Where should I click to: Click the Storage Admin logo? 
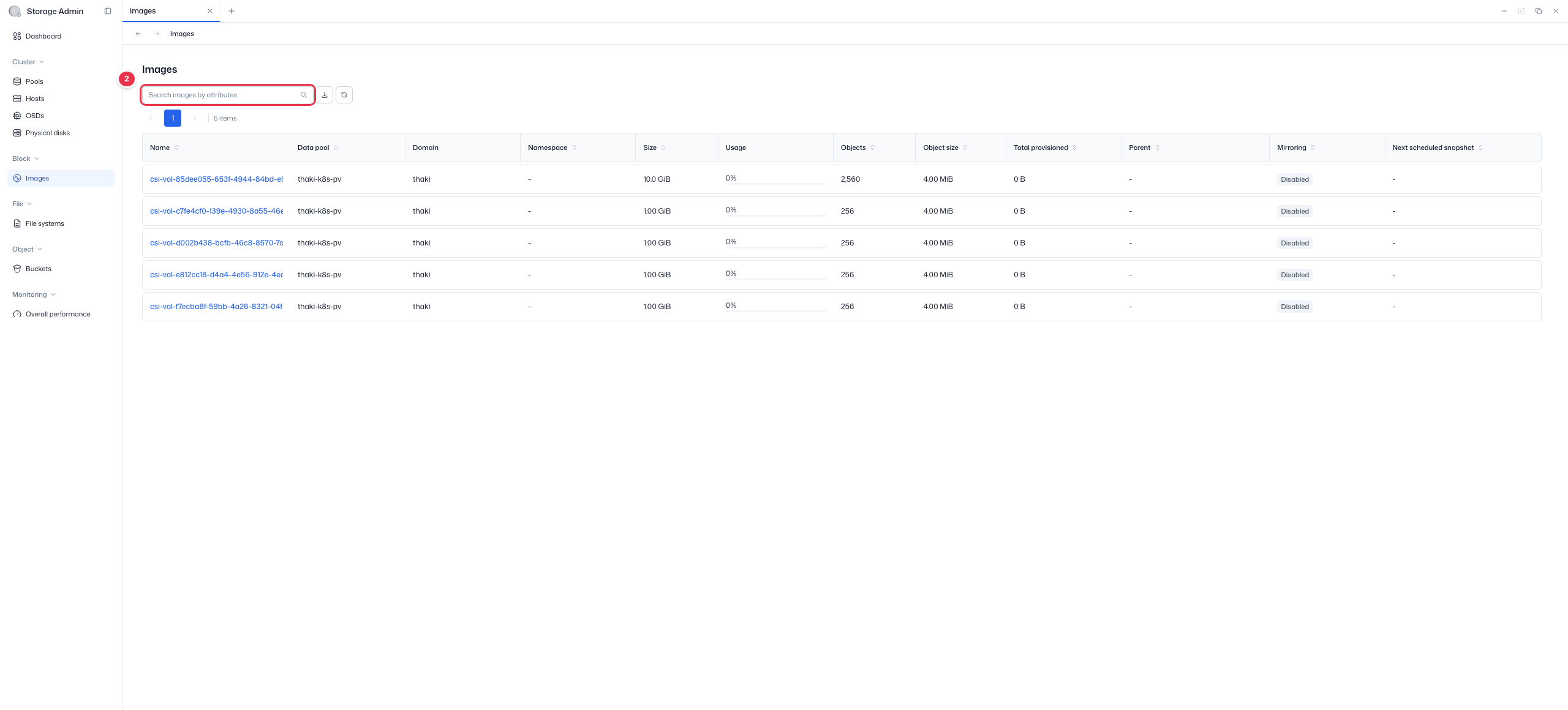tap(15, 11)
